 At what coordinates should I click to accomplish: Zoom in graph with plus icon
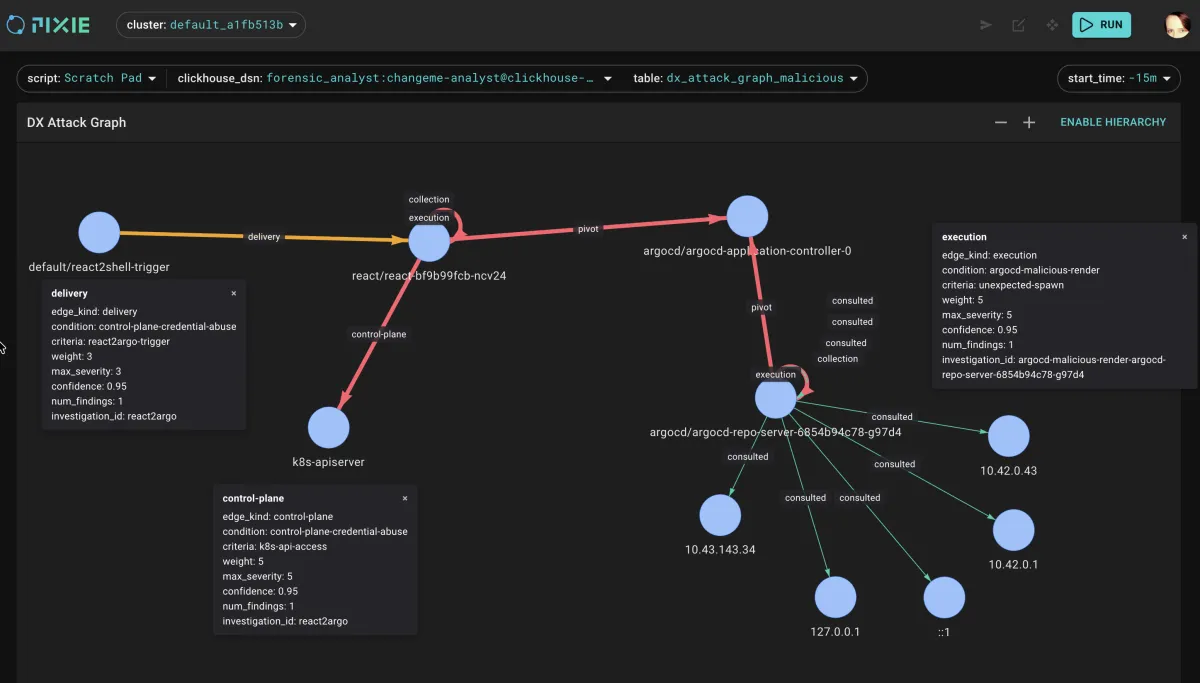coord(1029,122)
